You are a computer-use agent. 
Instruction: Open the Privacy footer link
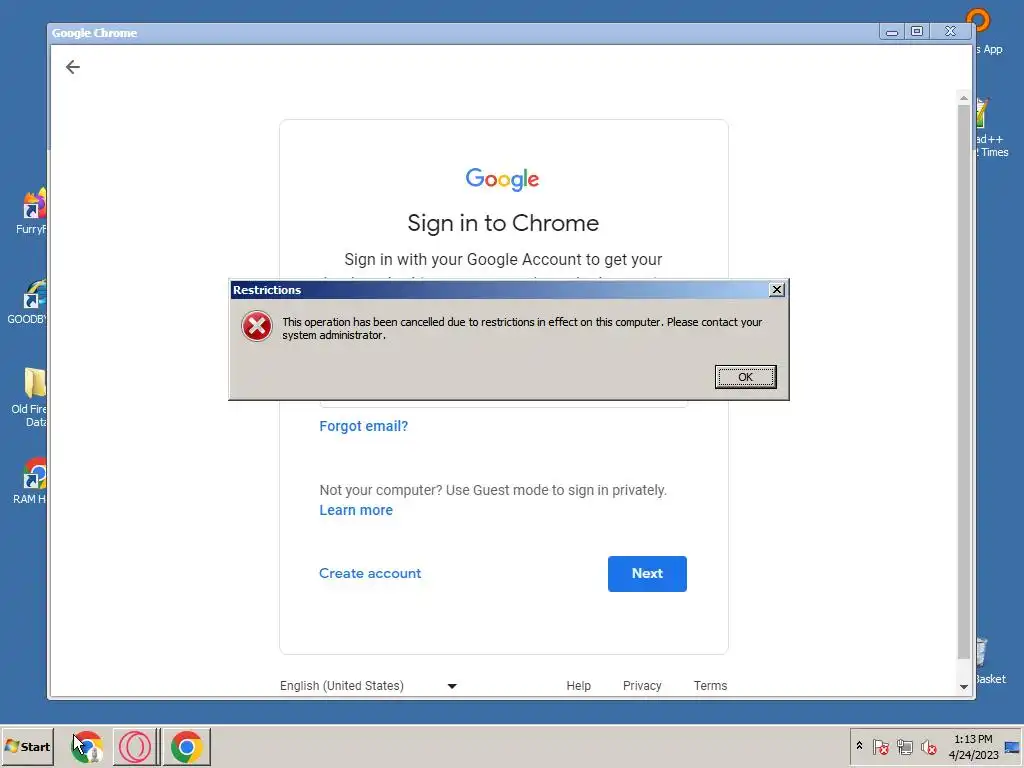pyautogui.click(x=641, y=686)
